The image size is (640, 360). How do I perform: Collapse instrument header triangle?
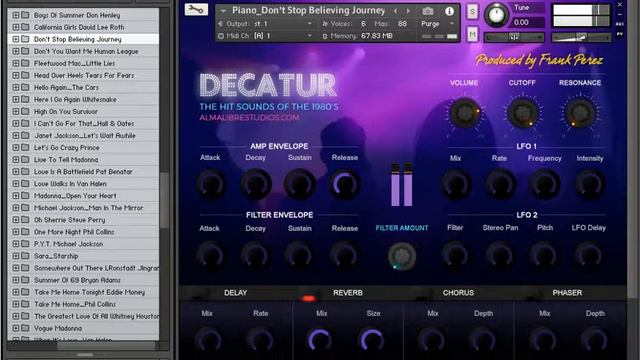tap(223, 11)
